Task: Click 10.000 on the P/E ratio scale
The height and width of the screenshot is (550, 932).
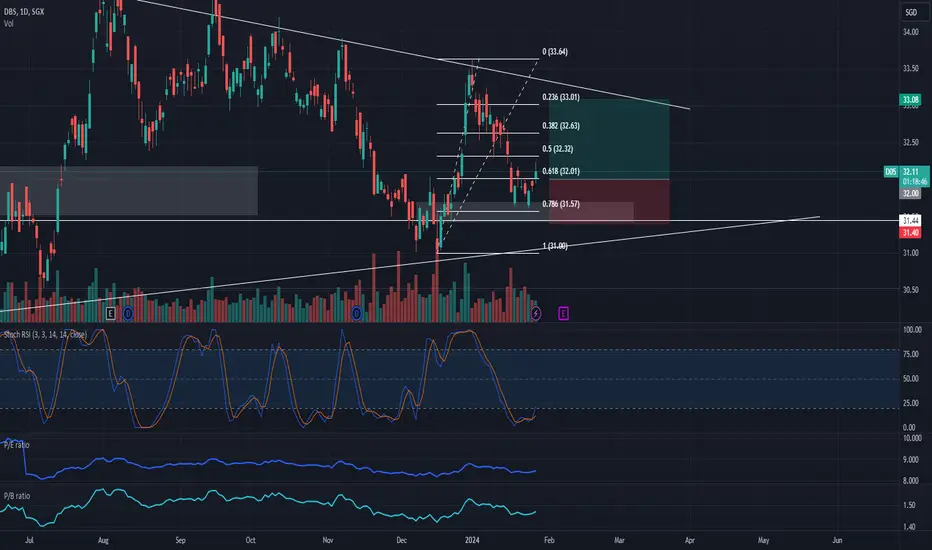Action: (912, 438)
